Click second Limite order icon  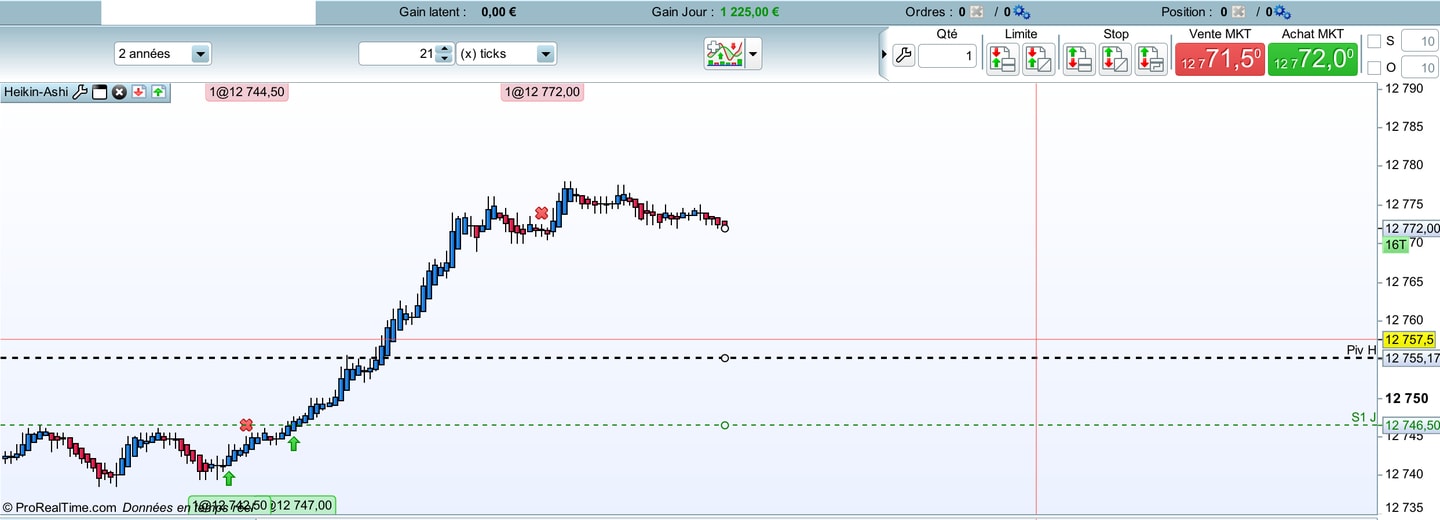[x=1039, y=59]
